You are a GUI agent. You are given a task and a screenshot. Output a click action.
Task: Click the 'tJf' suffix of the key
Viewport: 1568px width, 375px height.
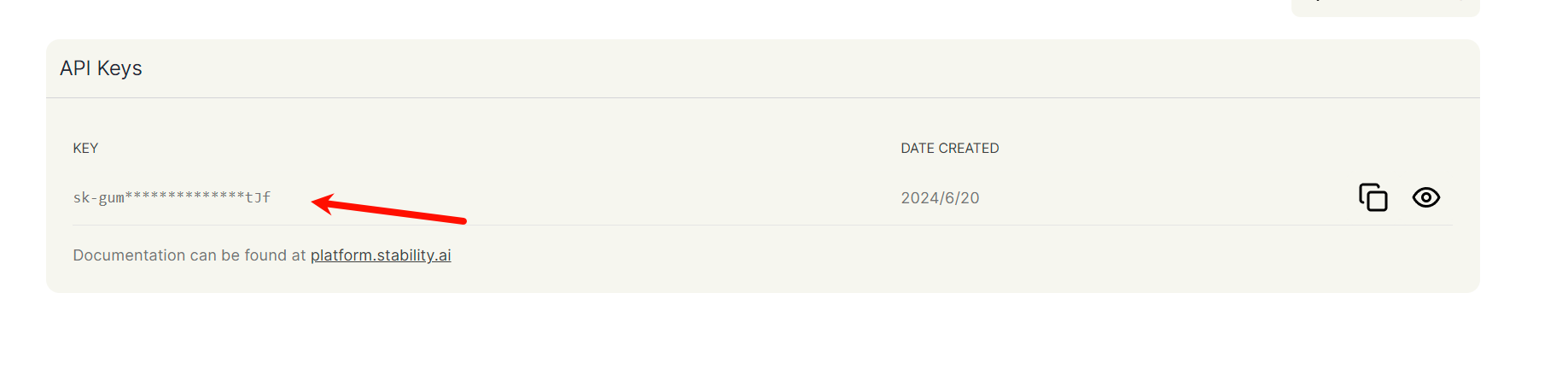pyautogui.click(x=258, y=197)
